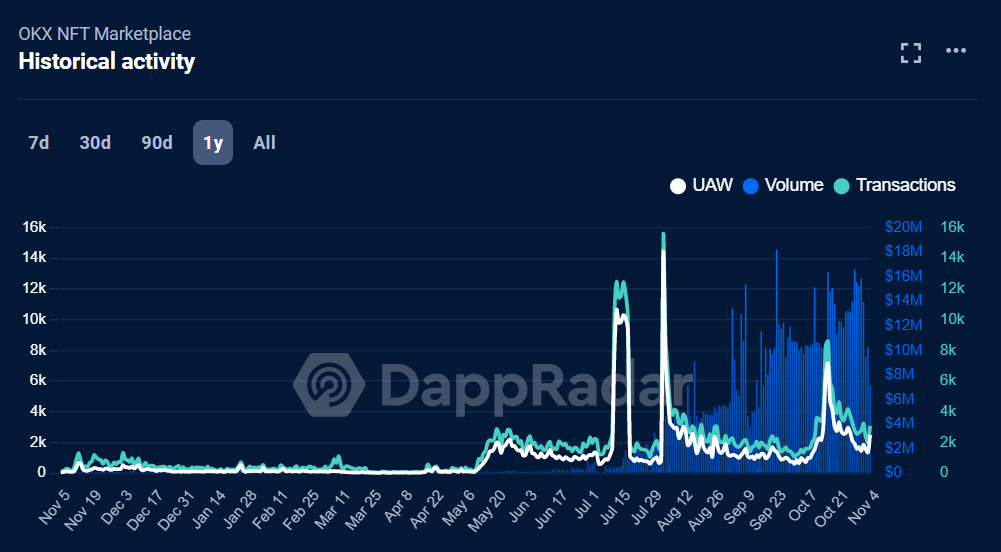
Task: Click the $20M volume axis label
Action: [903, 227]
